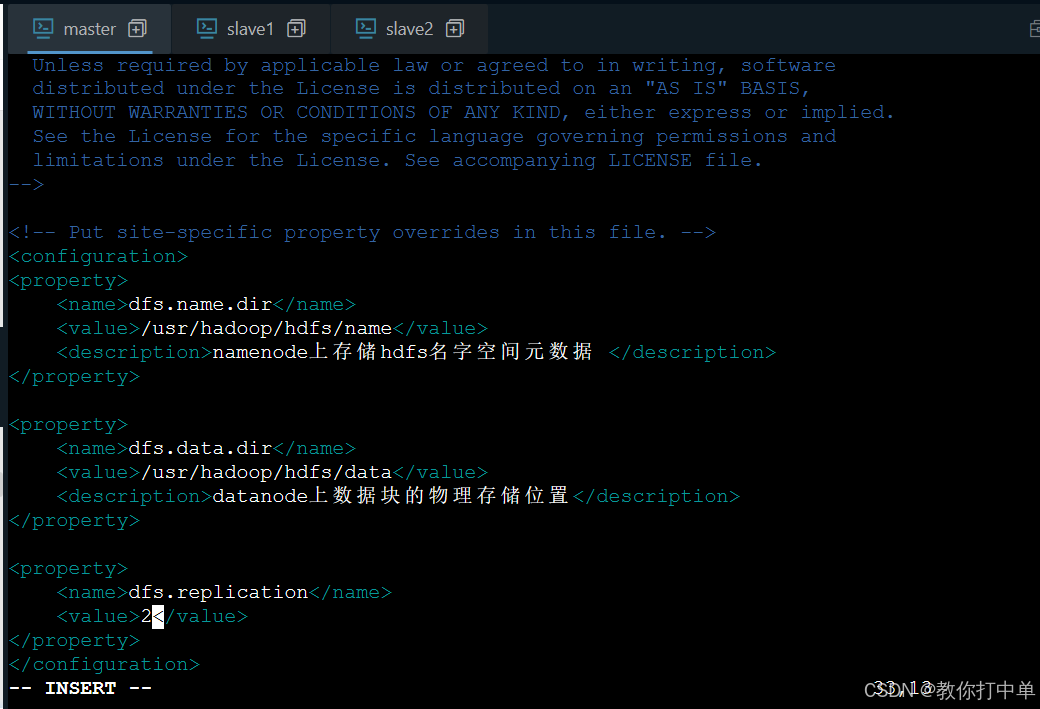Switch to the master terminal tab
This screenshot has width=1040, height=709.
pos(89,29)
